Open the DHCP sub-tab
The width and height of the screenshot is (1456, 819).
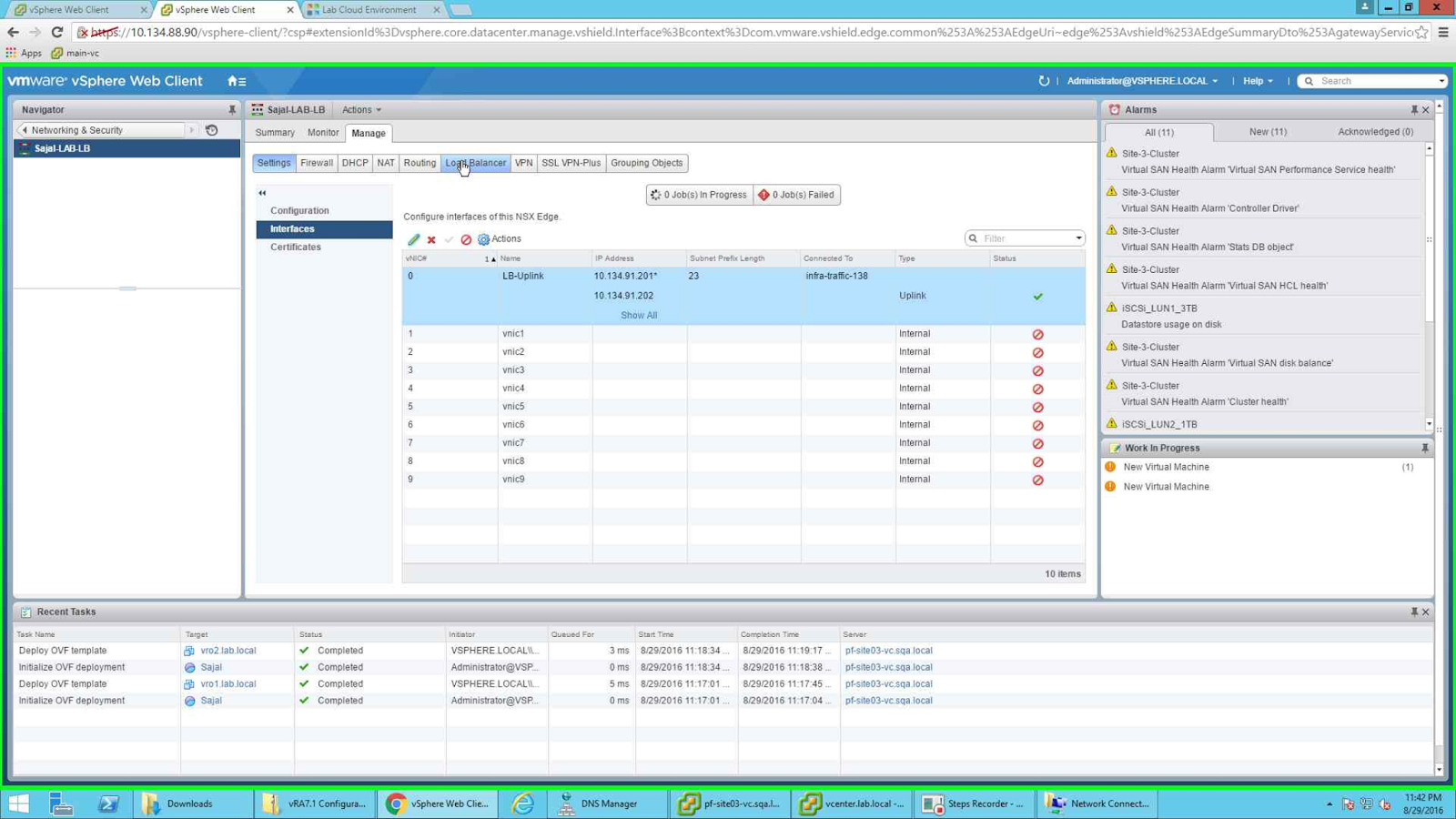pos(355,163)
